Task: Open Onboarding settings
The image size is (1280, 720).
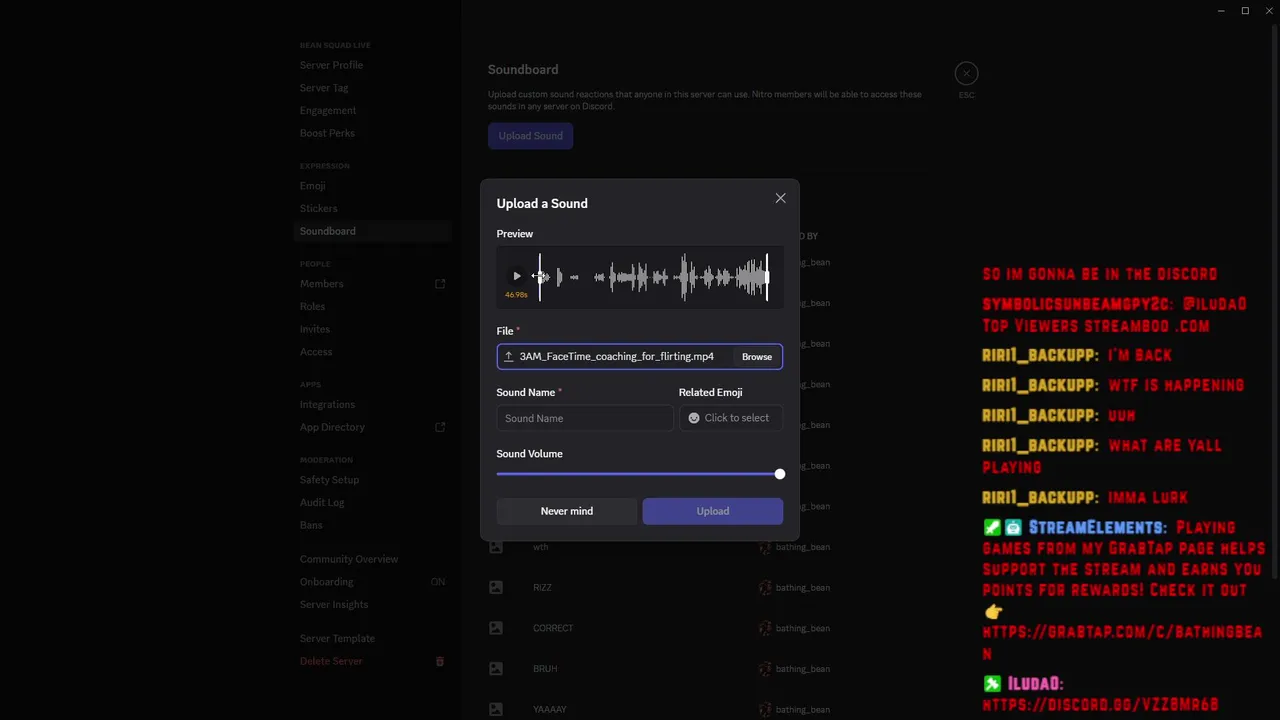Action: coord(326,582)
